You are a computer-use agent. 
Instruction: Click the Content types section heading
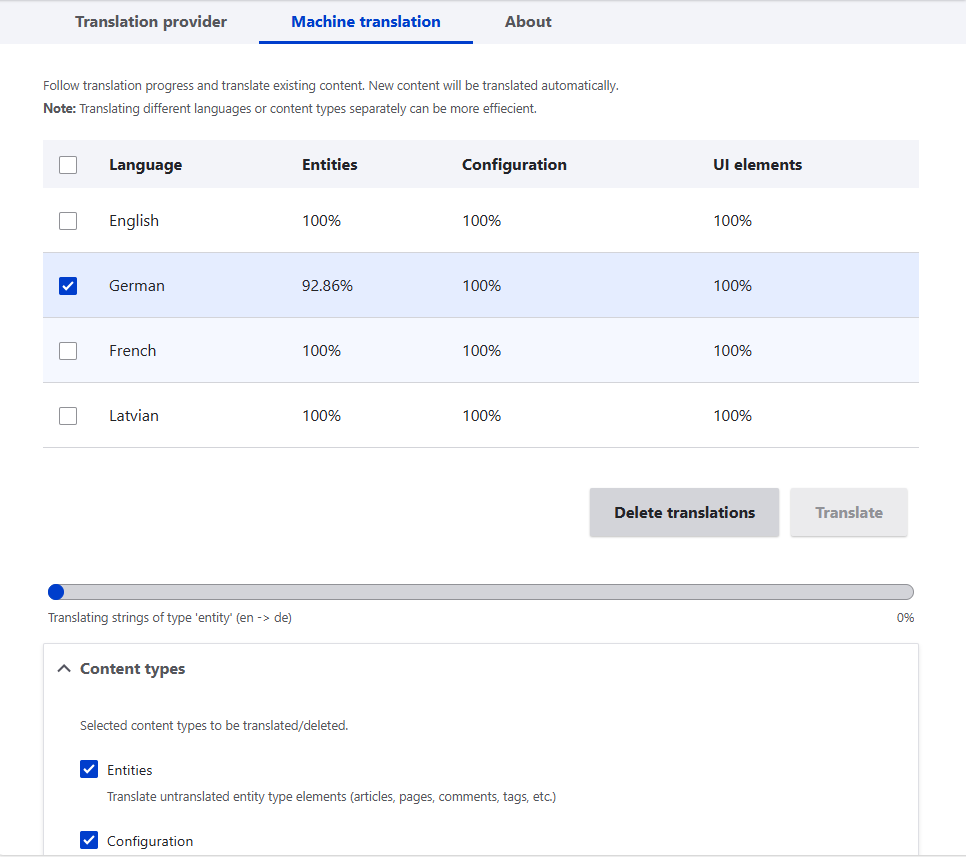point(132,669)
